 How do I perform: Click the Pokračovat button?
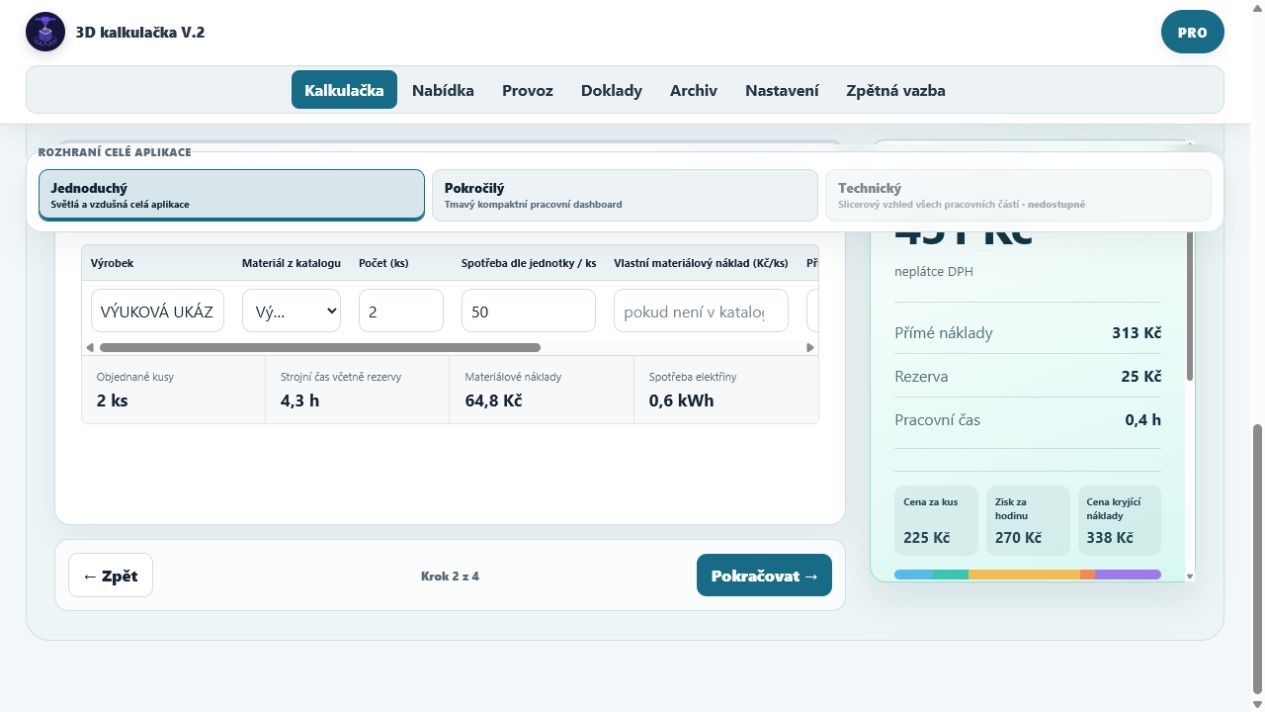tap(764, 575)
